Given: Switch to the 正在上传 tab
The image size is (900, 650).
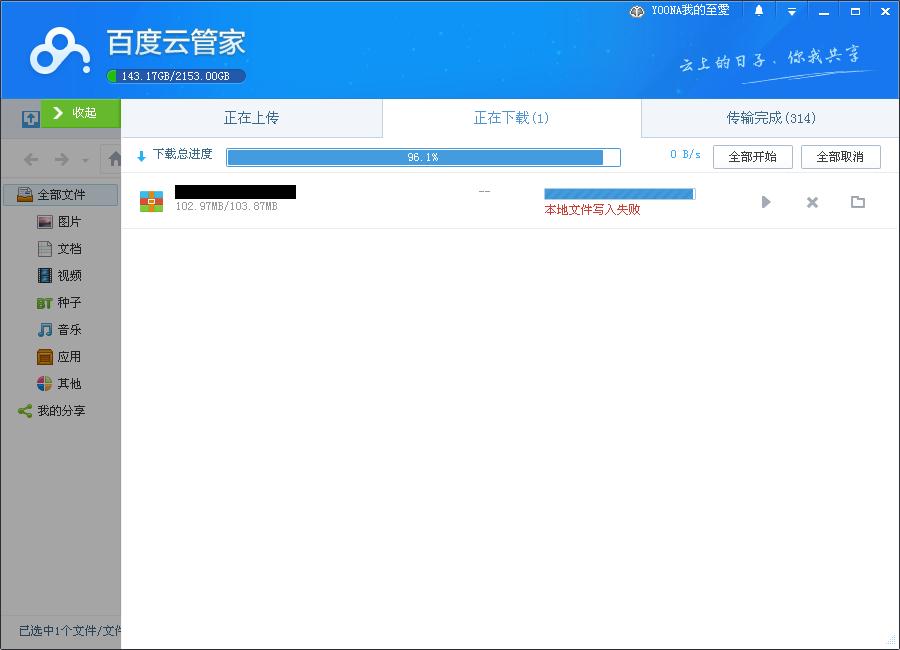Looking at the screenshot, I should pos(251,118).
